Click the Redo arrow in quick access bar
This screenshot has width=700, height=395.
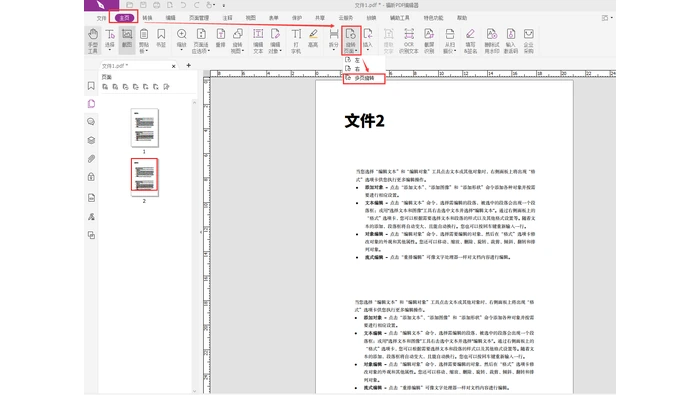[x=196, y=5]
